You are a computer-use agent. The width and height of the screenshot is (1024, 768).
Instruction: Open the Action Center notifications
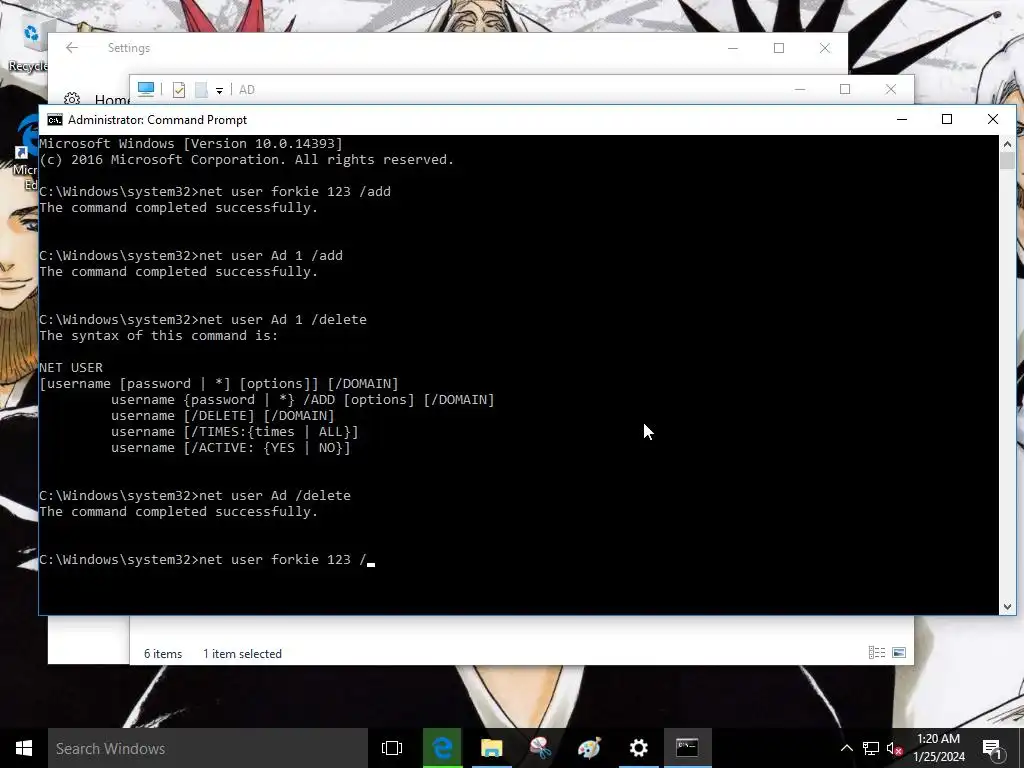click(992, 748)
